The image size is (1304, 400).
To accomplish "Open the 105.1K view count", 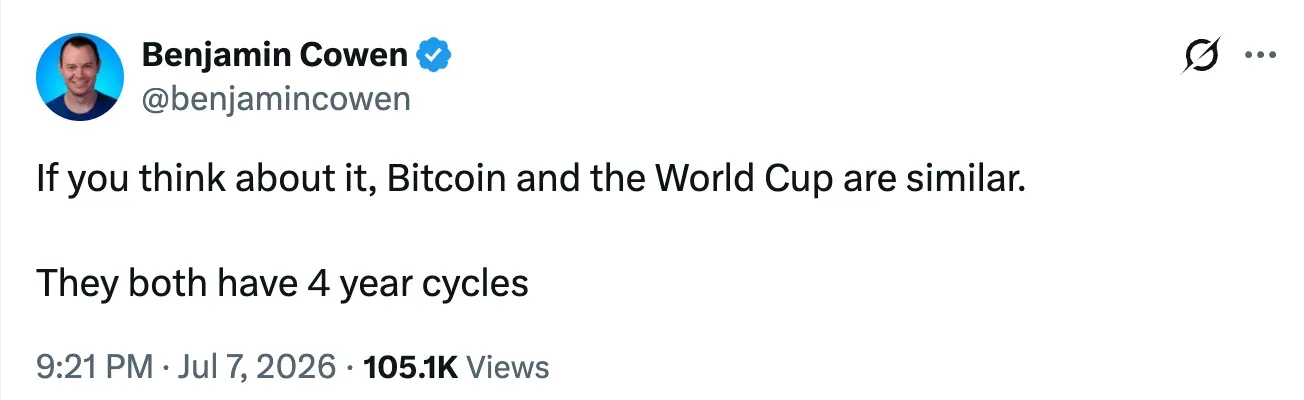I will click(411, 367).
